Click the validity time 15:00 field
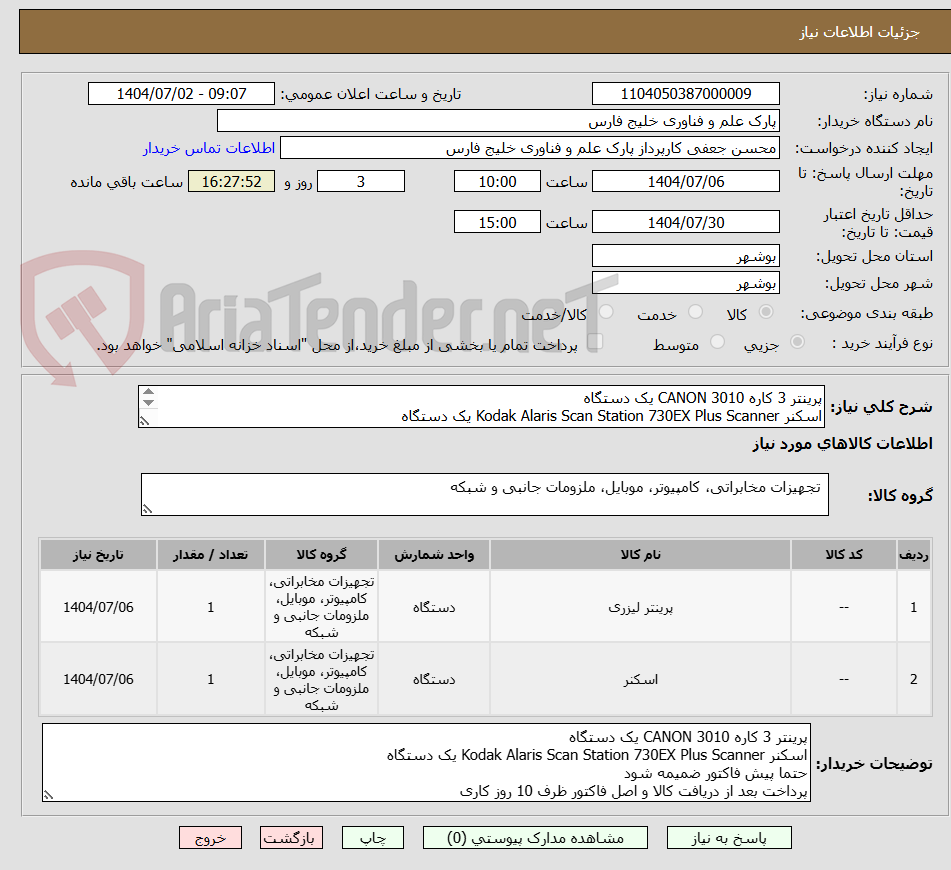 click(497, 222)
